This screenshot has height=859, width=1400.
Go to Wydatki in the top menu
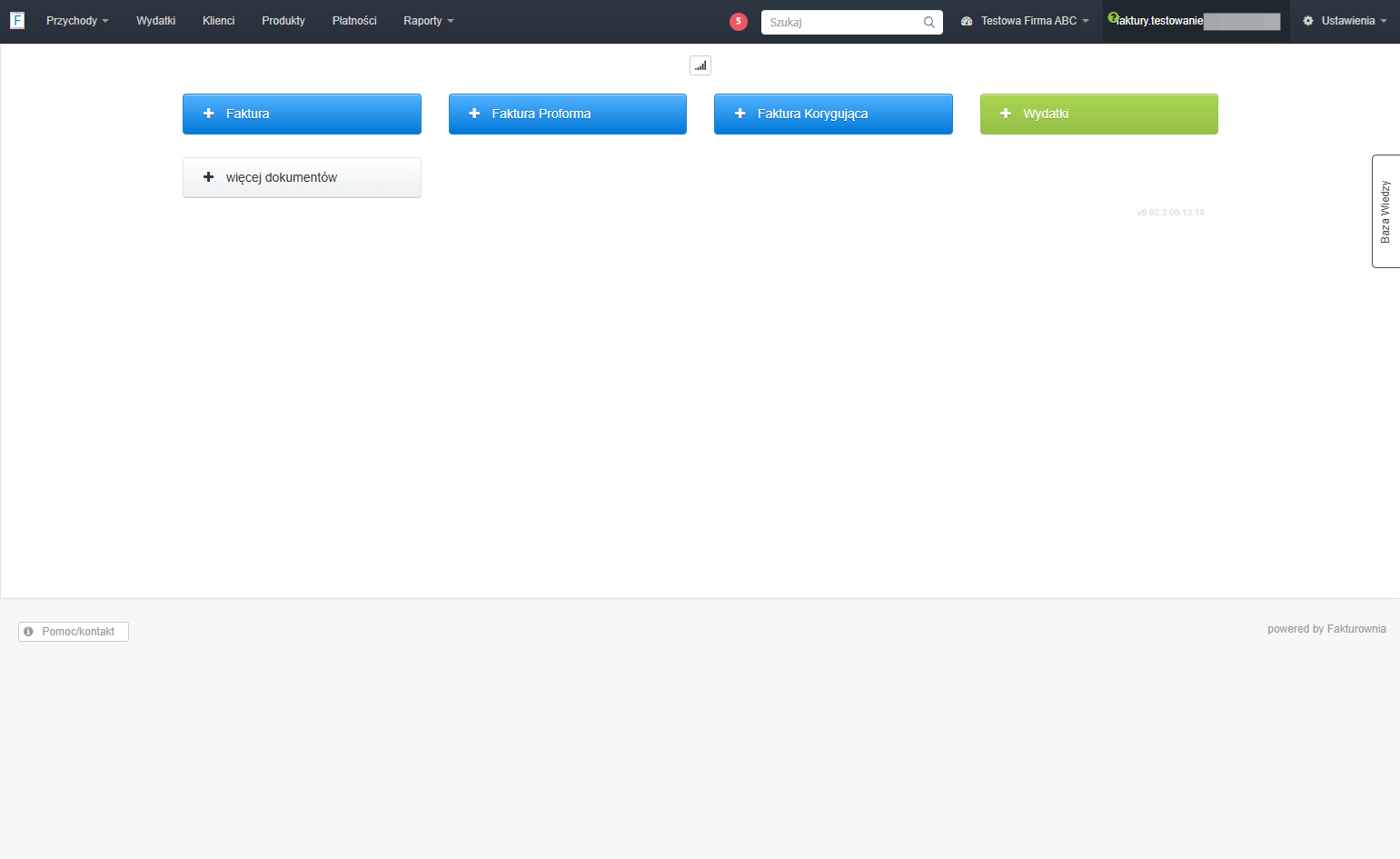pos(155,21)
